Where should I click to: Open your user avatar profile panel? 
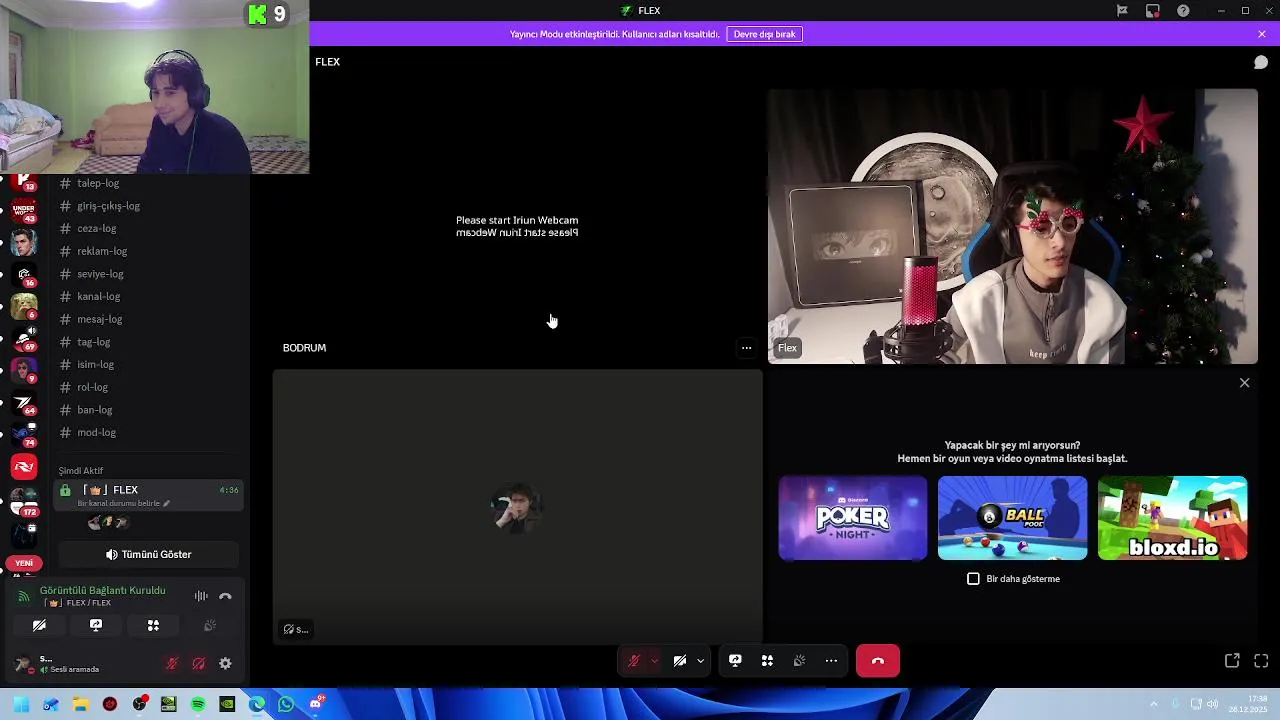click(24, 664)
